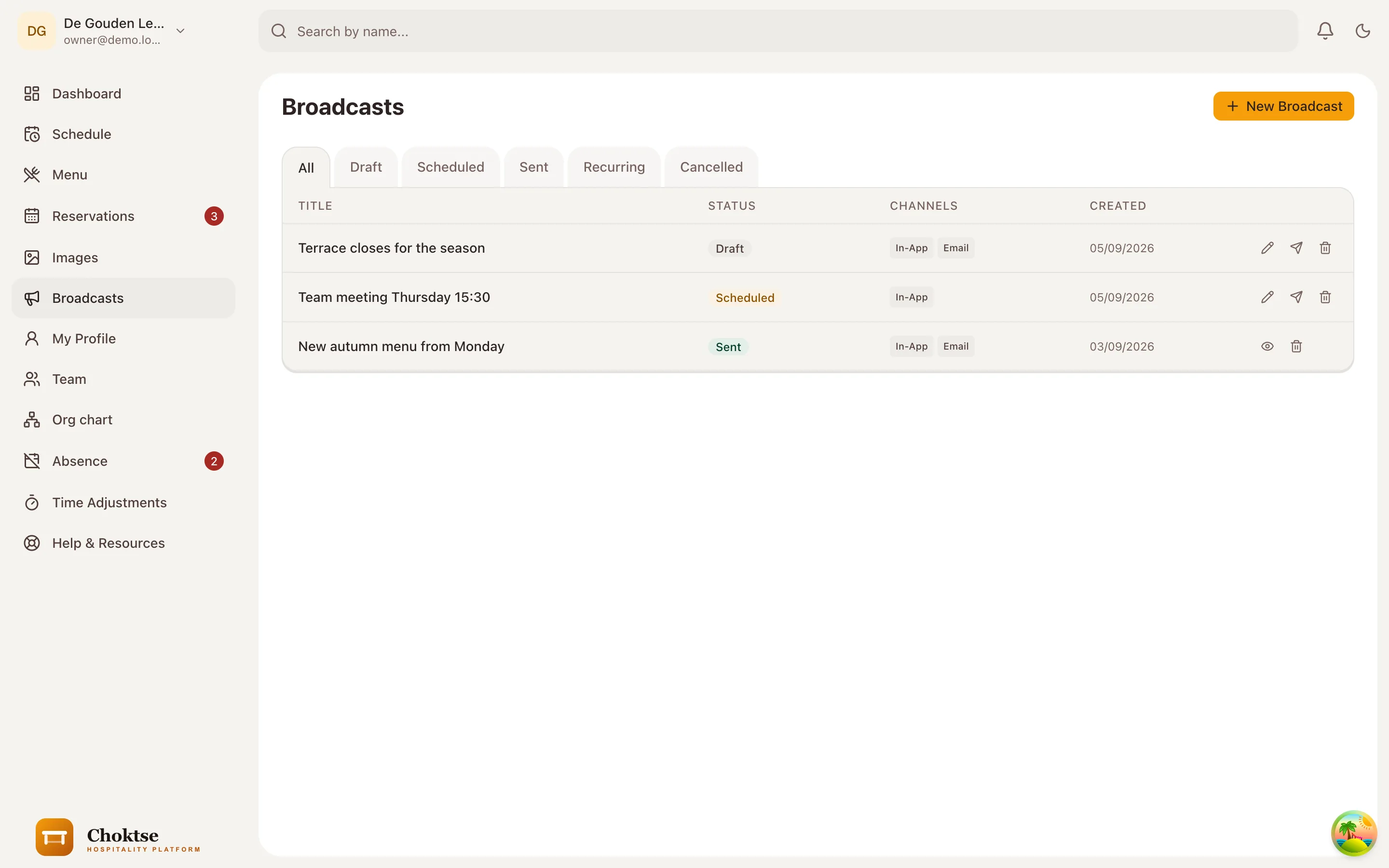Open the Images page
The height and width of the screenshot is (868, 1389).
[123, 258]
